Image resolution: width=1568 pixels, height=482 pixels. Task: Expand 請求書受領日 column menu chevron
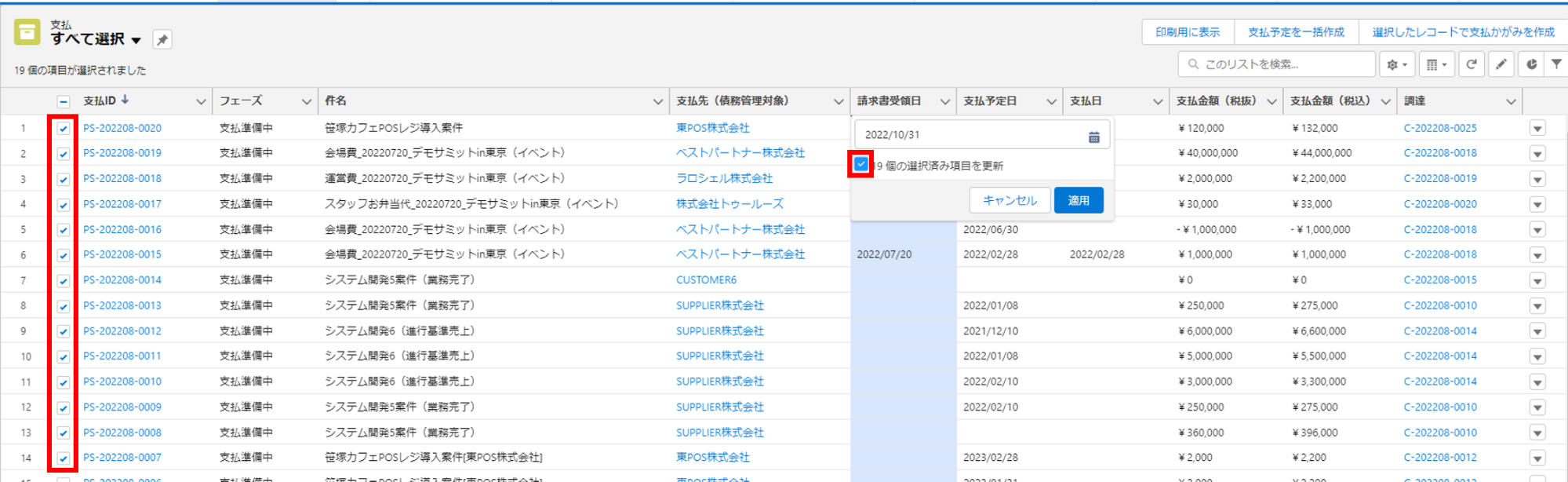click(945, 101)
